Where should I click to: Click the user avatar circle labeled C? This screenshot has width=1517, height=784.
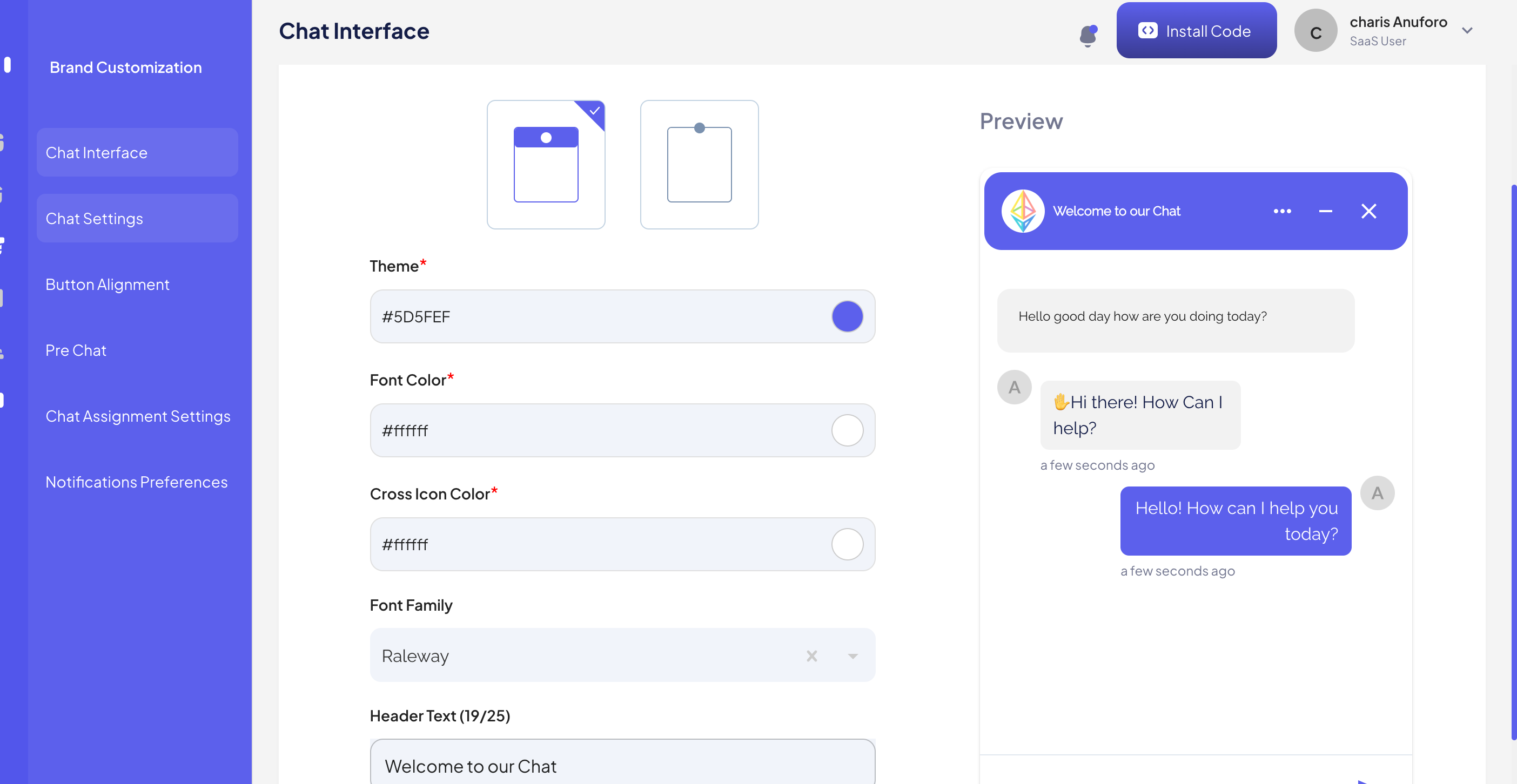[1315, 31]
